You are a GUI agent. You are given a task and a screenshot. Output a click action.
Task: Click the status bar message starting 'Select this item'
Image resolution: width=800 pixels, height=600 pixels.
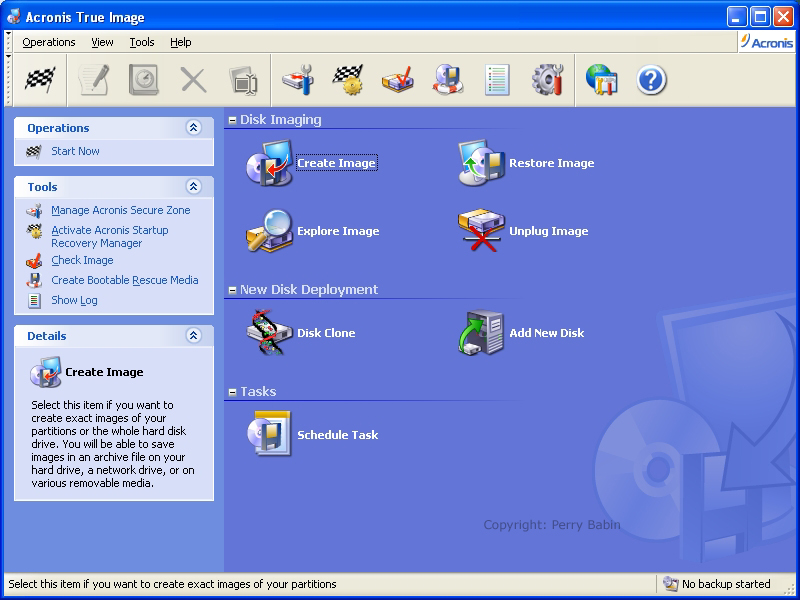point(172,584)
